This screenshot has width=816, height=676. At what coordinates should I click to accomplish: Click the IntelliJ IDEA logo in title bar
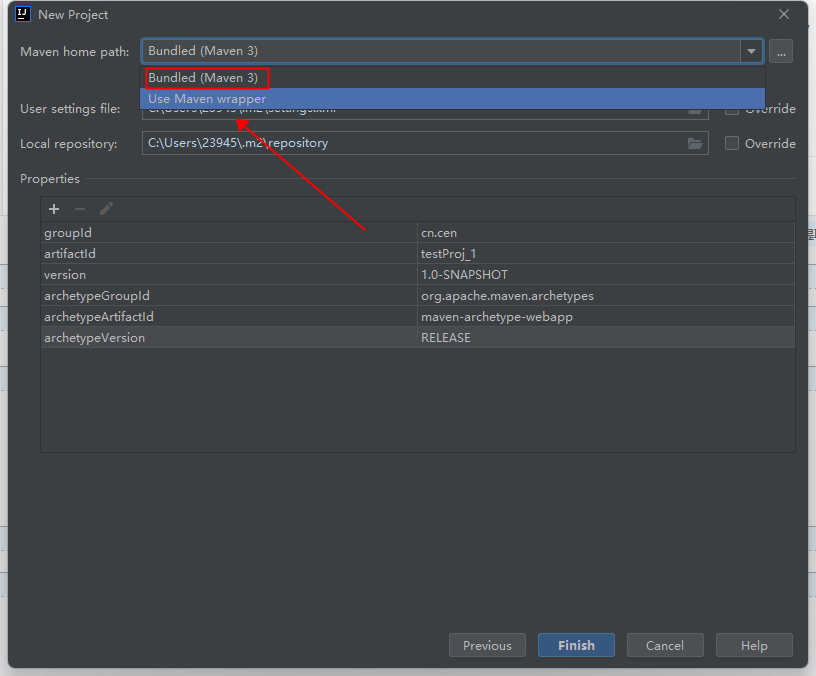23,14
